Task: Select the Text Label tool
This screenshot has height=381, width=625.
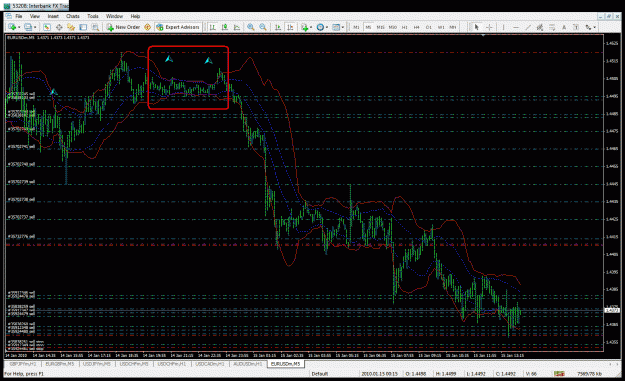Action: click(x=576, y=27)
